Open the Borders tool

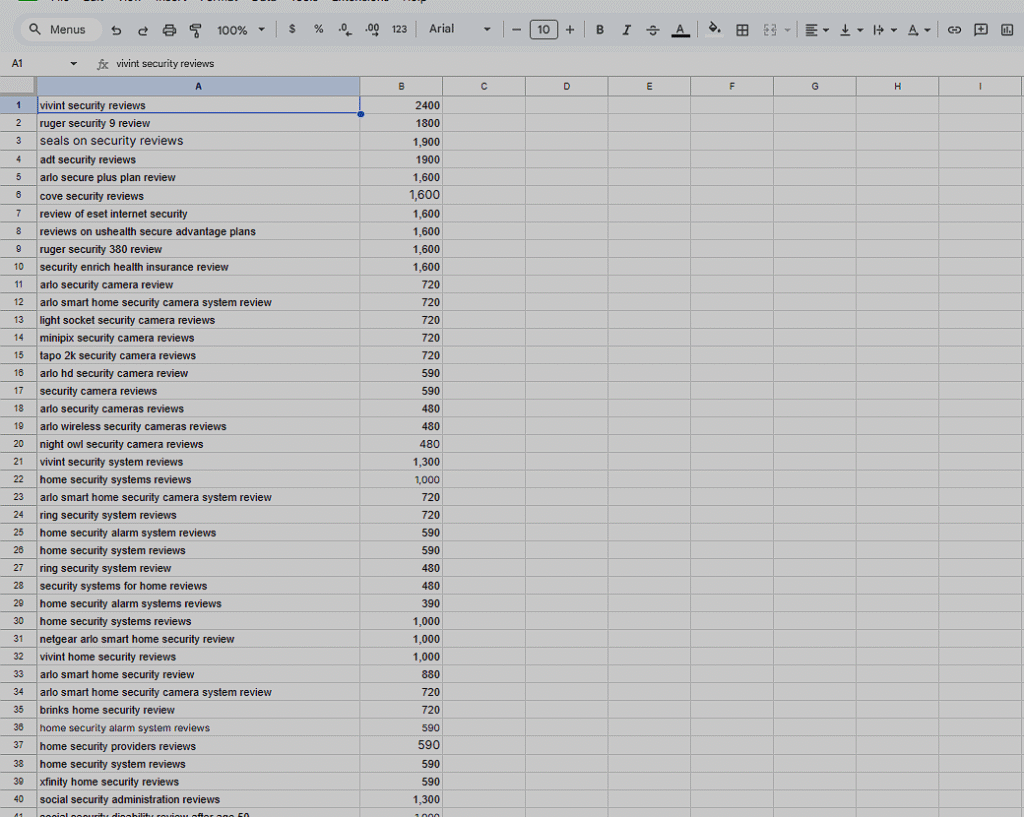742,30
